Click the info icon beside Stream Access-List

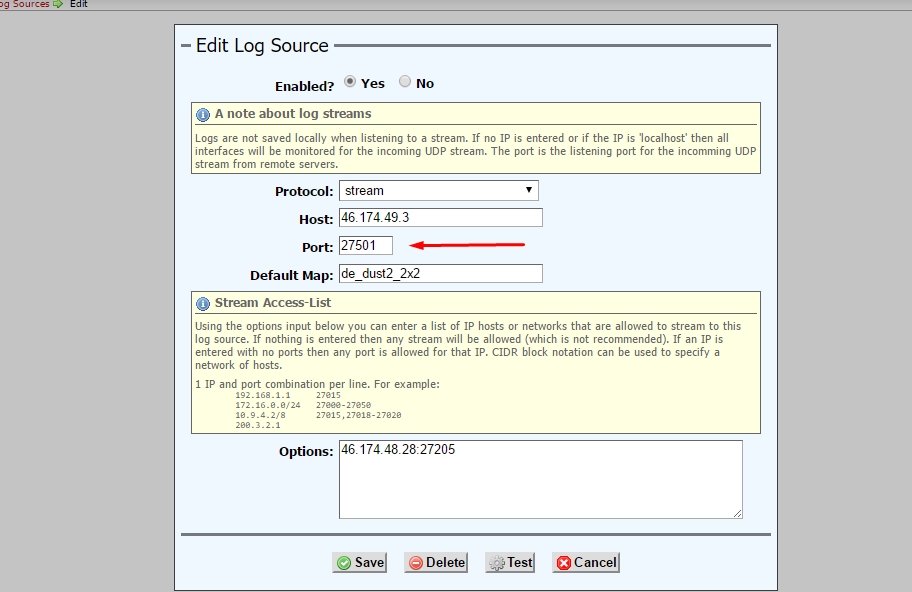(203, 303)
